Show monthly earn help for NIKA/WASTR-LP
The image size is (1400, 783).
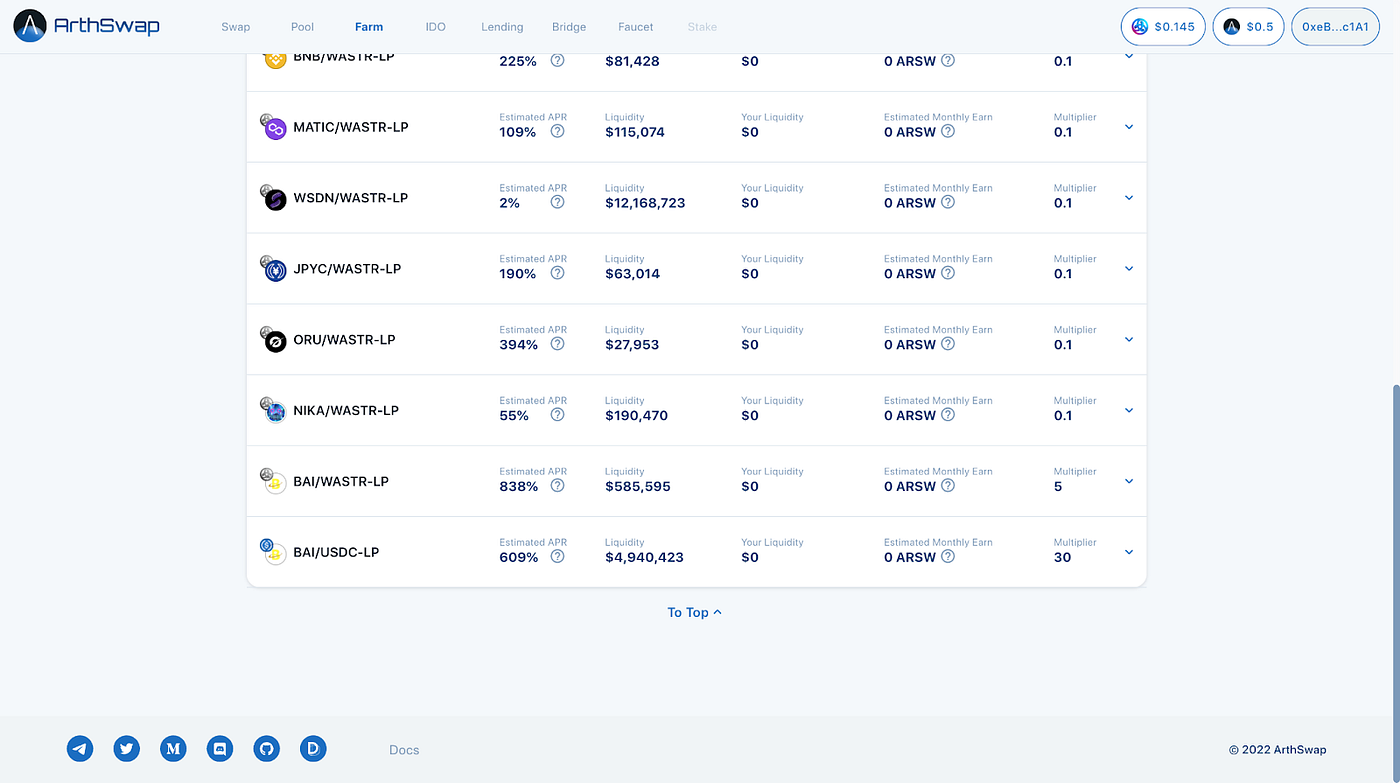pos(948,415)
